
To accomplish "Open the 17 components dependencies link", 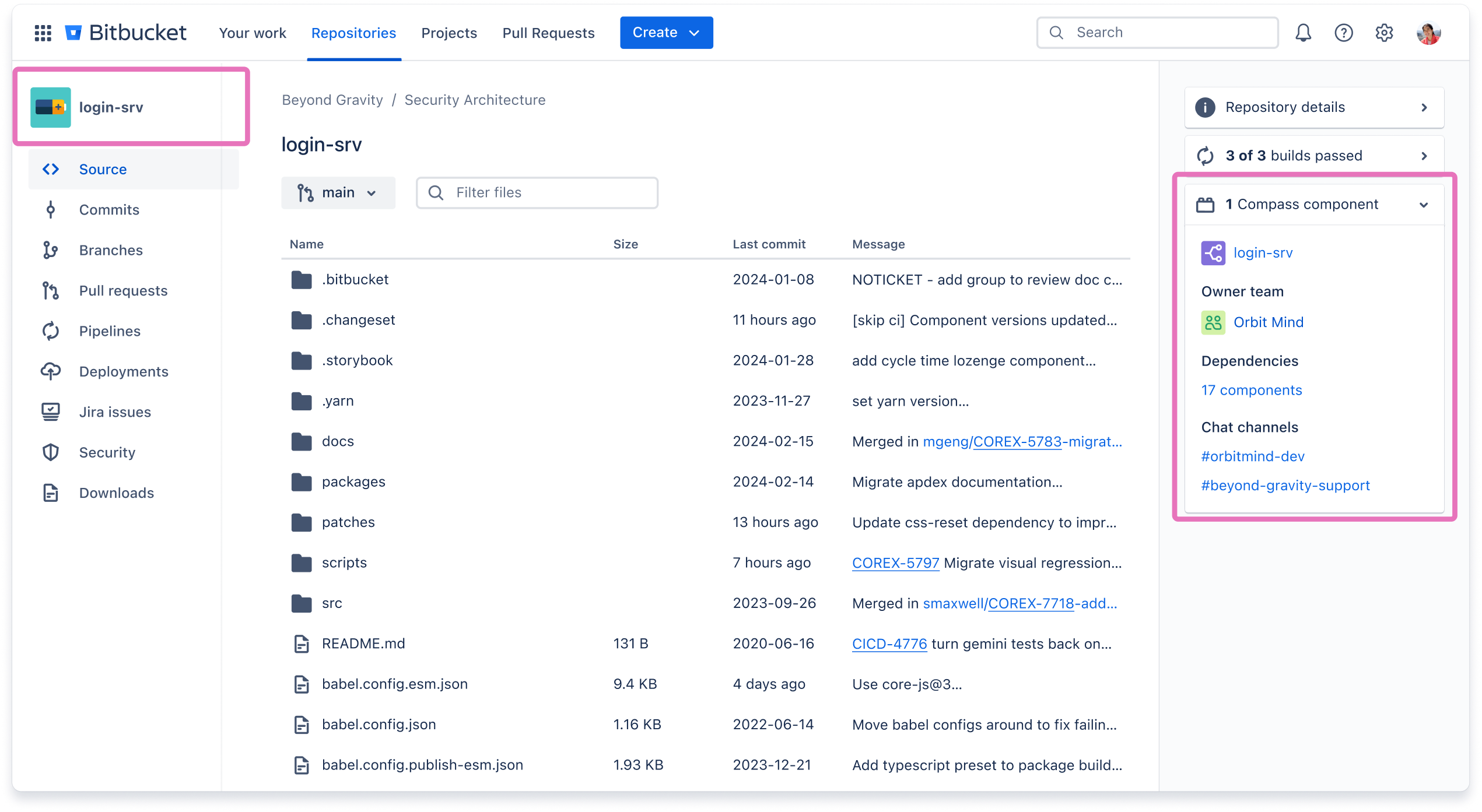I will [1251, 390].
